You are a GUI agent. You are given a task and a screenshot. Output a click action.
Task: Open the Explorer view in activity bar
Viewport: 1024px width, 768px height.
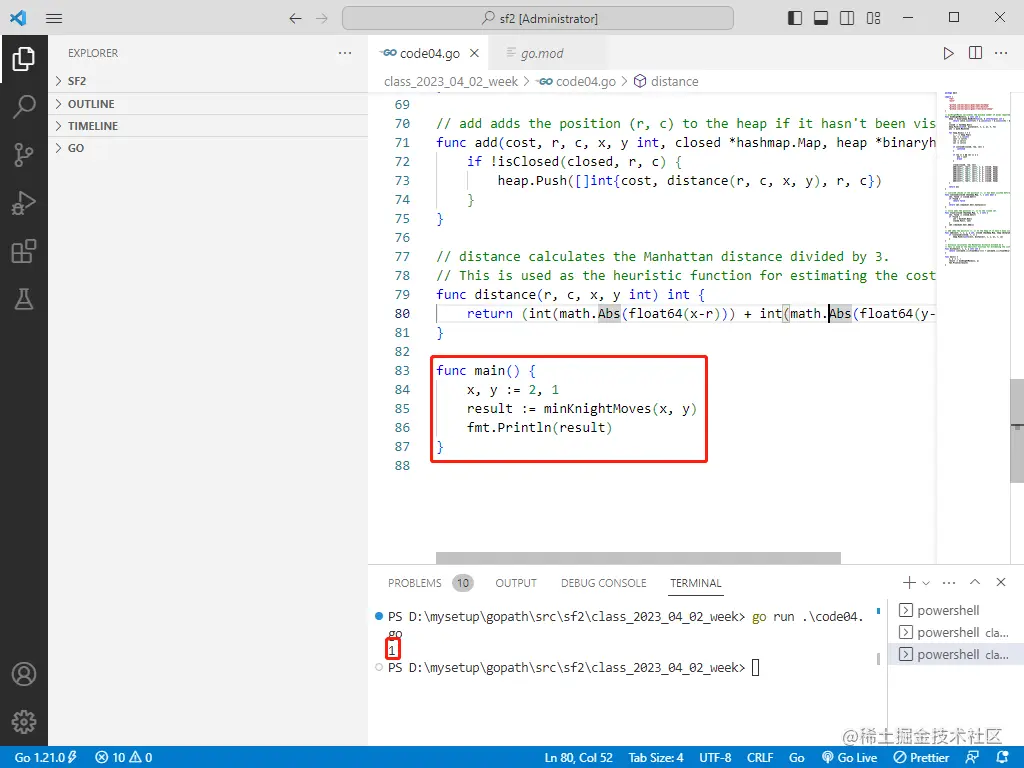pos(24,59)
